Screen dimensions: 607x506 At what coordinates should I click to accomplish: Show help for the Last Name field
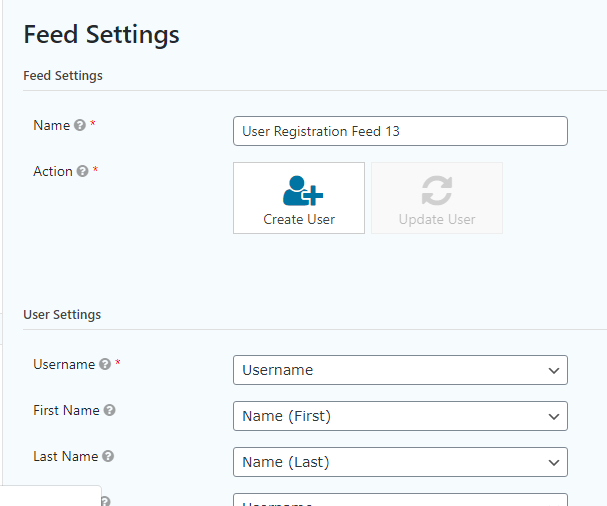point(108,456)
